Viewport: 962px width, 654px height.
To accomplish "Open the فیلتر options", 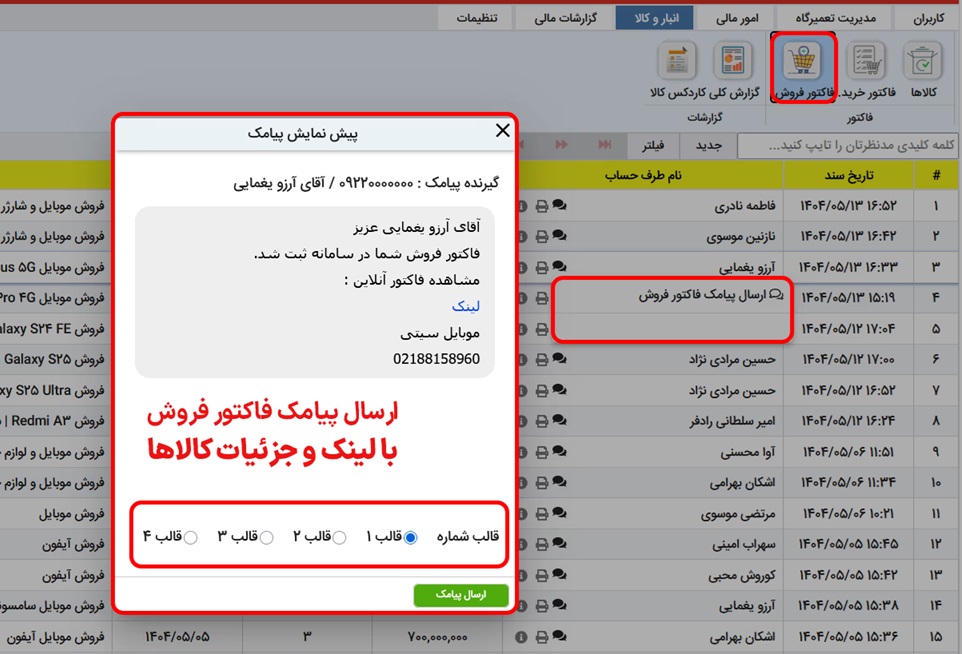I will tap(656, 144).
